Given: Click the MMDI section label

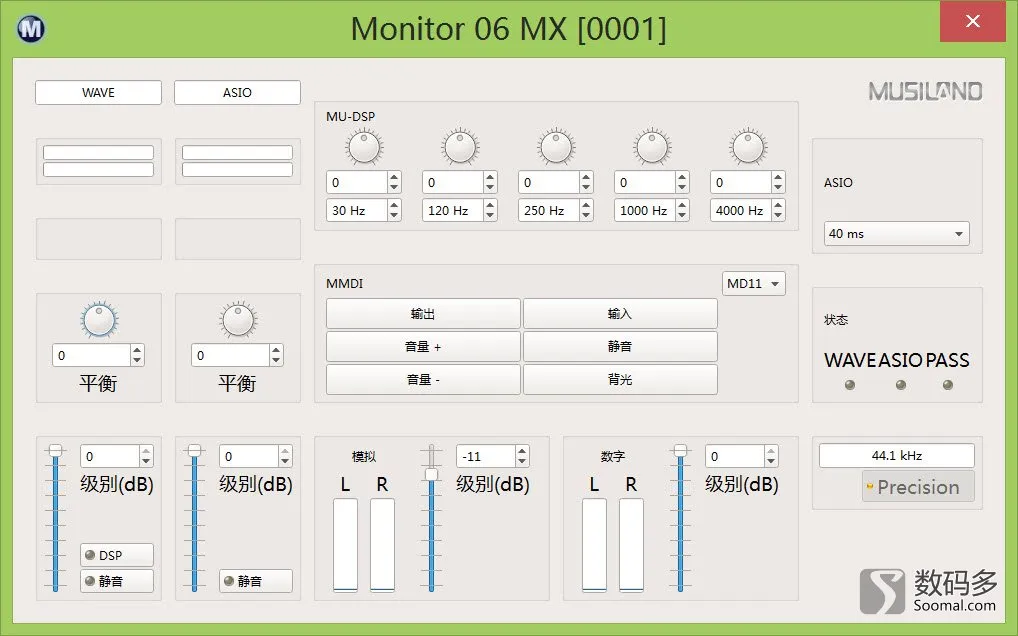Looking at the screenshot, I should (345, 284).
